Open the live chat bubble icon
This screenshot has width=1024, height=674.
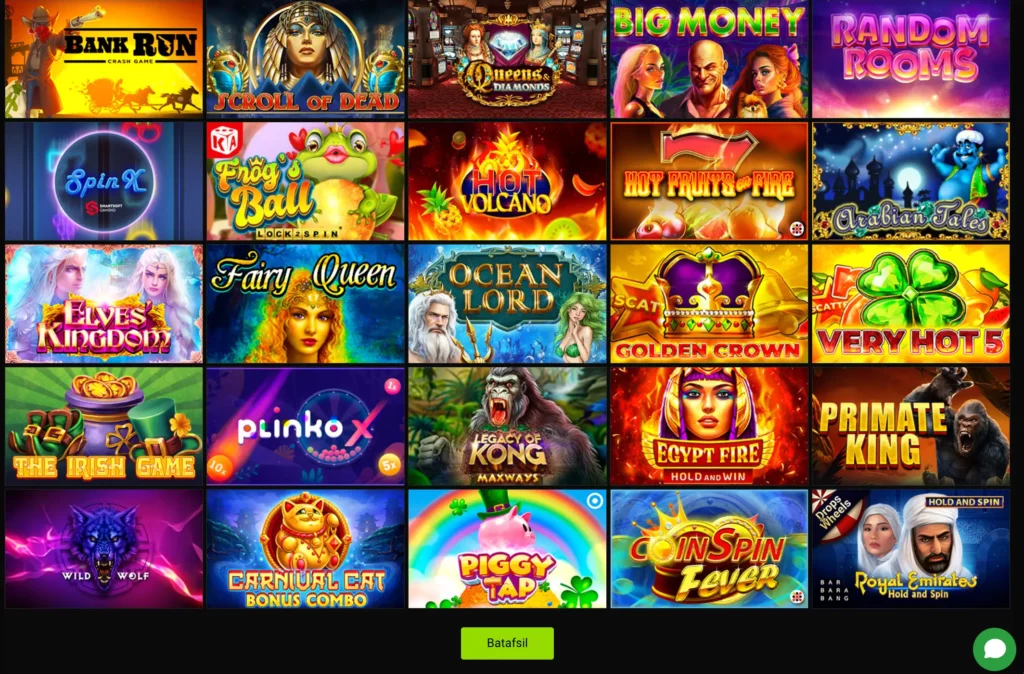coord(994,649)
